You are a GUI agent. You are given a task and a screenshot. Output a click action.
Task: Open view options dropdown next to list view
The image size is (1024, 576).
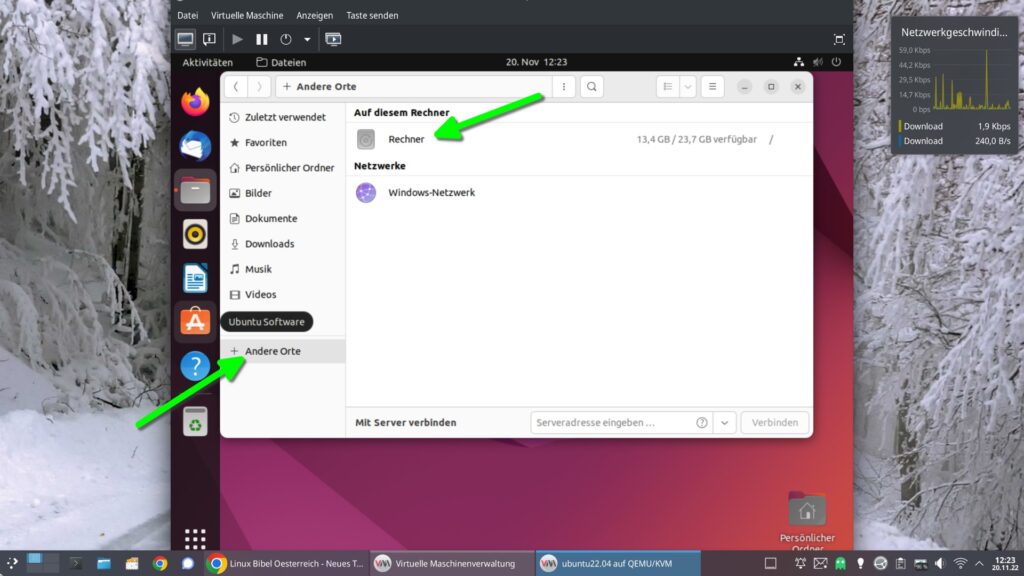(688, 87)
